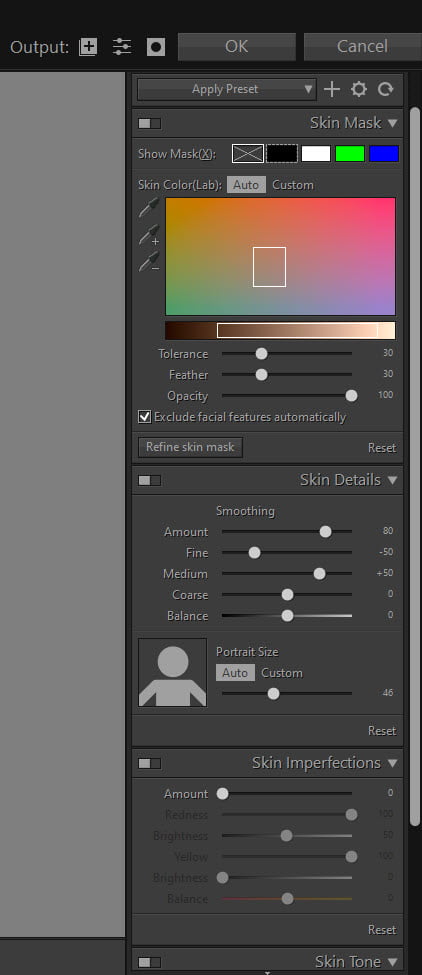Add a new preset with plus icon

click(332, 89)
